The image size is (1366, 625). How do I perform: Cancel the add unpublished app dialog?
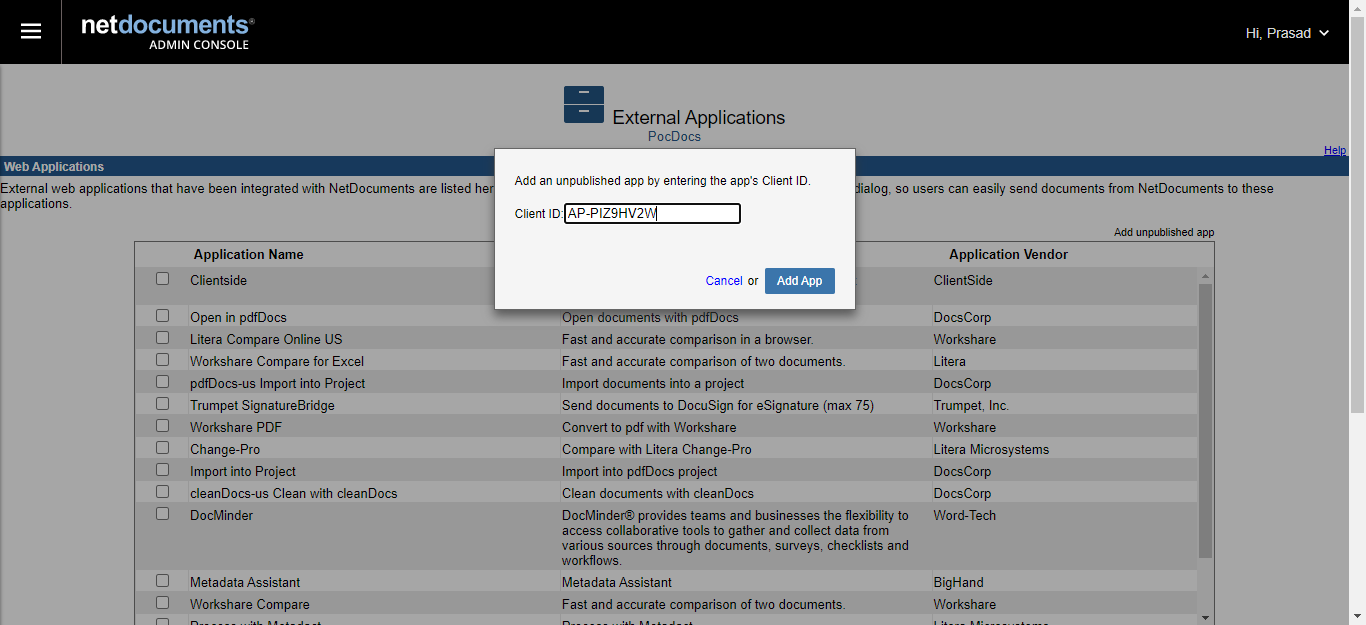pos(724,281)
